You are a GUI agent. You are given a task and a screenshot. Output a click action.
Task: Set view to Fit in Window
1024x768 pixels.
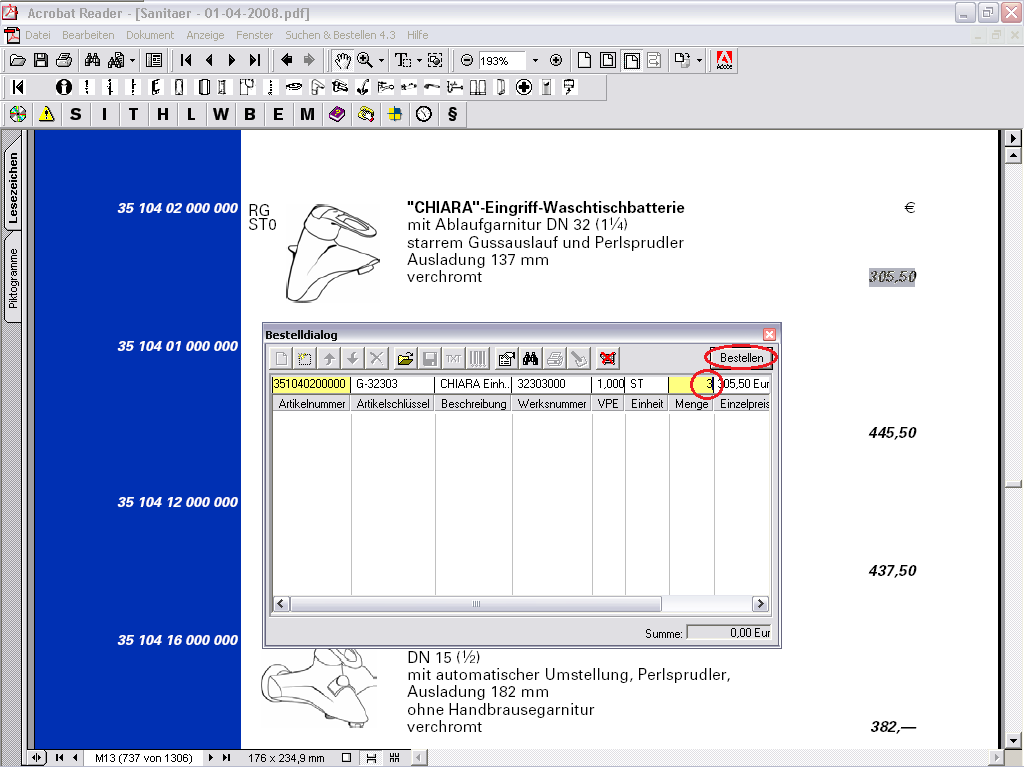[608, 61]
